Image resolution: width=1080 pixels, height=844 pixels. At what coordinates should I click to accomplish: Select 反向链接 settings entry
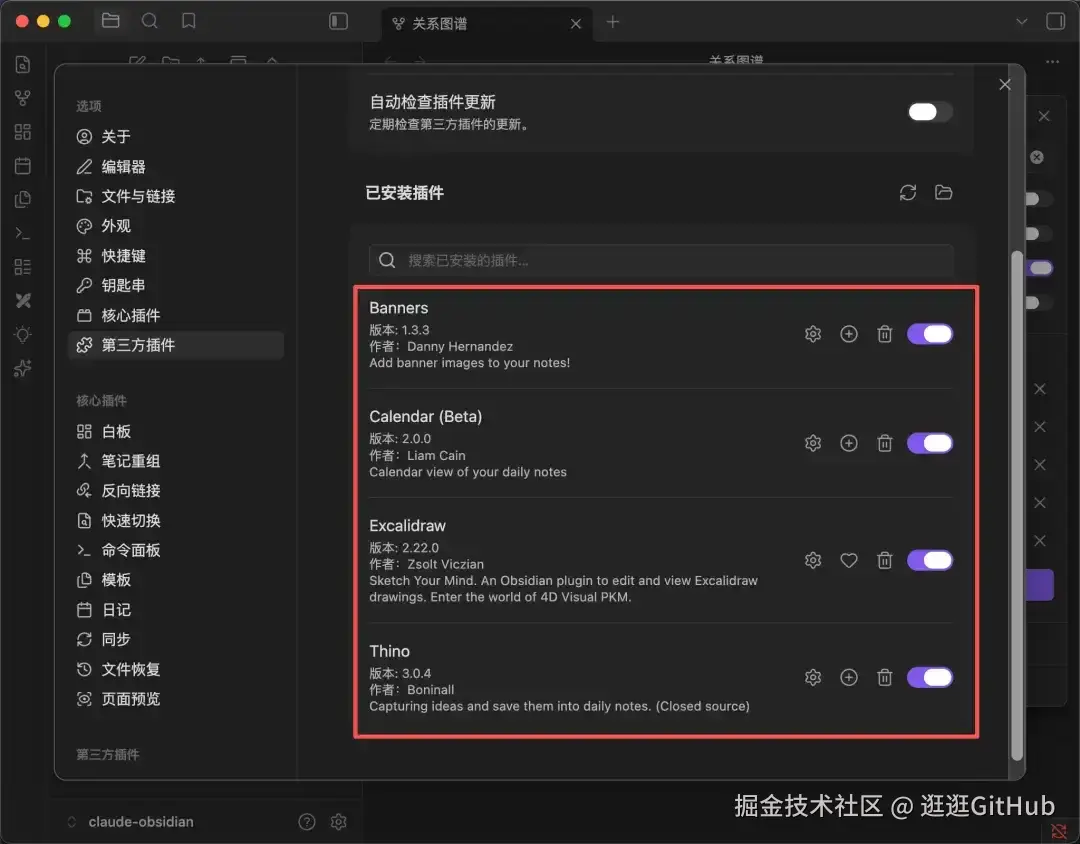(176, 491)
